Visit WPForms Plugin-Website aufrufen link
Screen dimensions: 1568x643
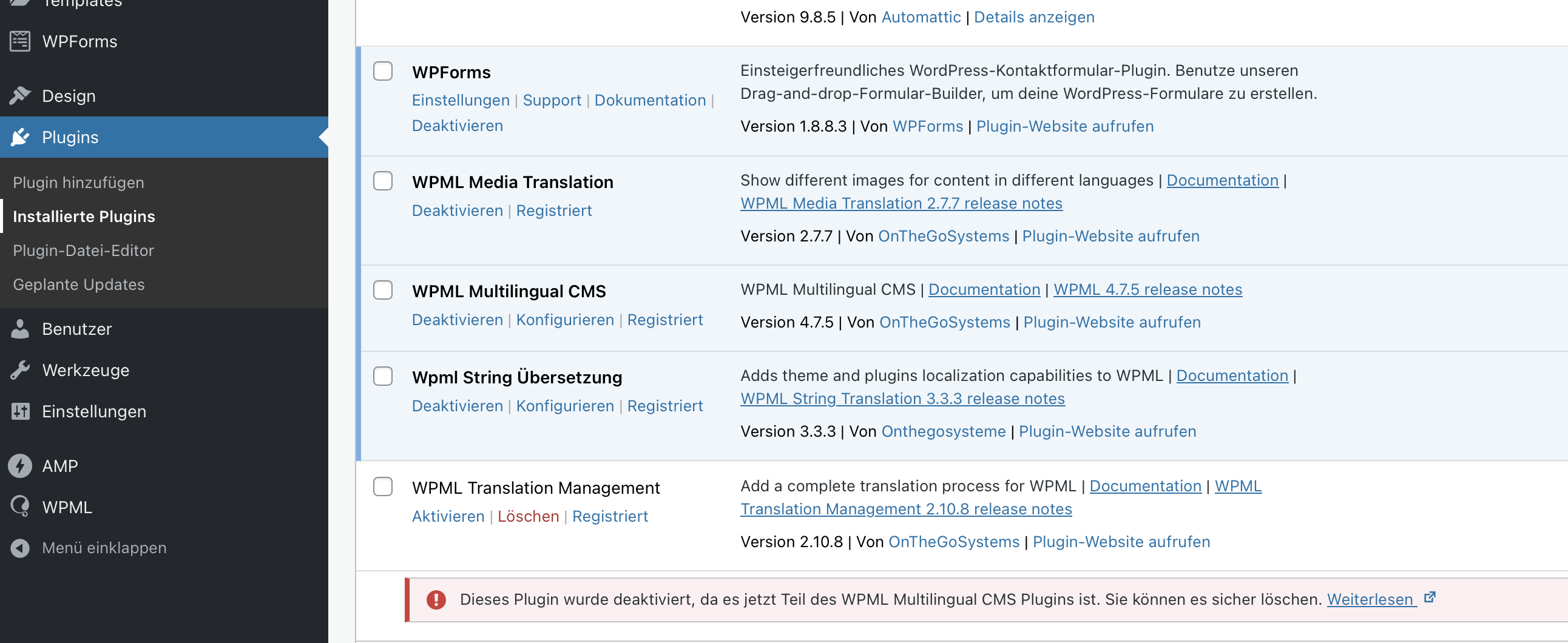tap(1065, 126)
